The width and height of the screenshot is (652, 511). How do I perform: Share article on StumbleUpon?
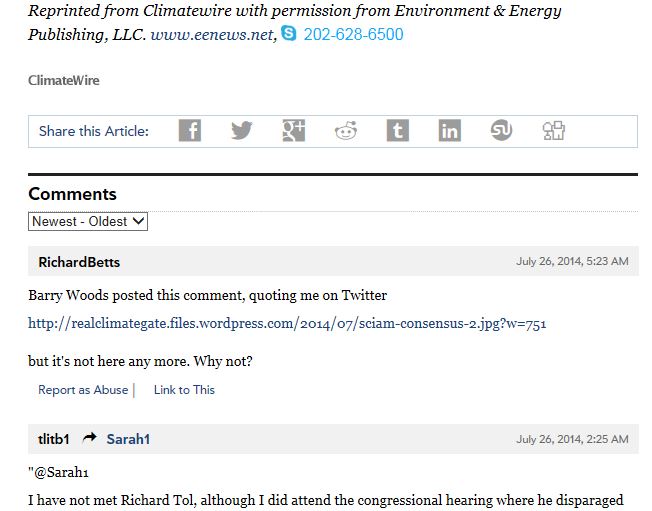point(502,130)
